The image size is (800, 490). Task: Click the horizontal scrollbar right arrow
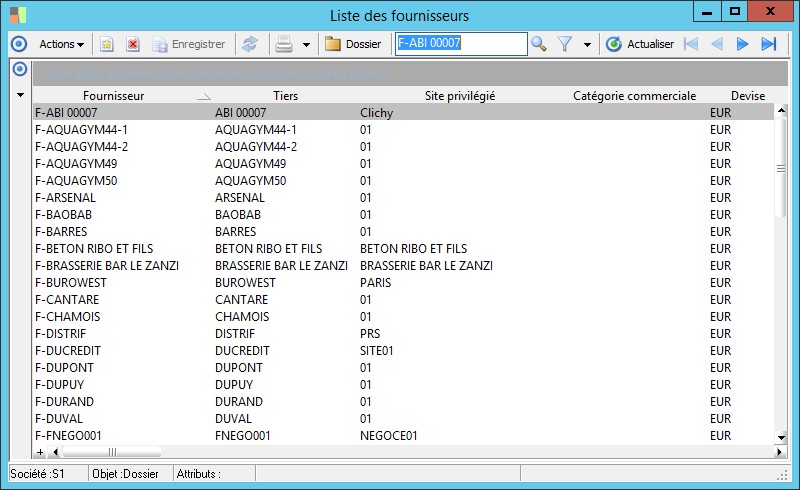(x=779, y=452)
